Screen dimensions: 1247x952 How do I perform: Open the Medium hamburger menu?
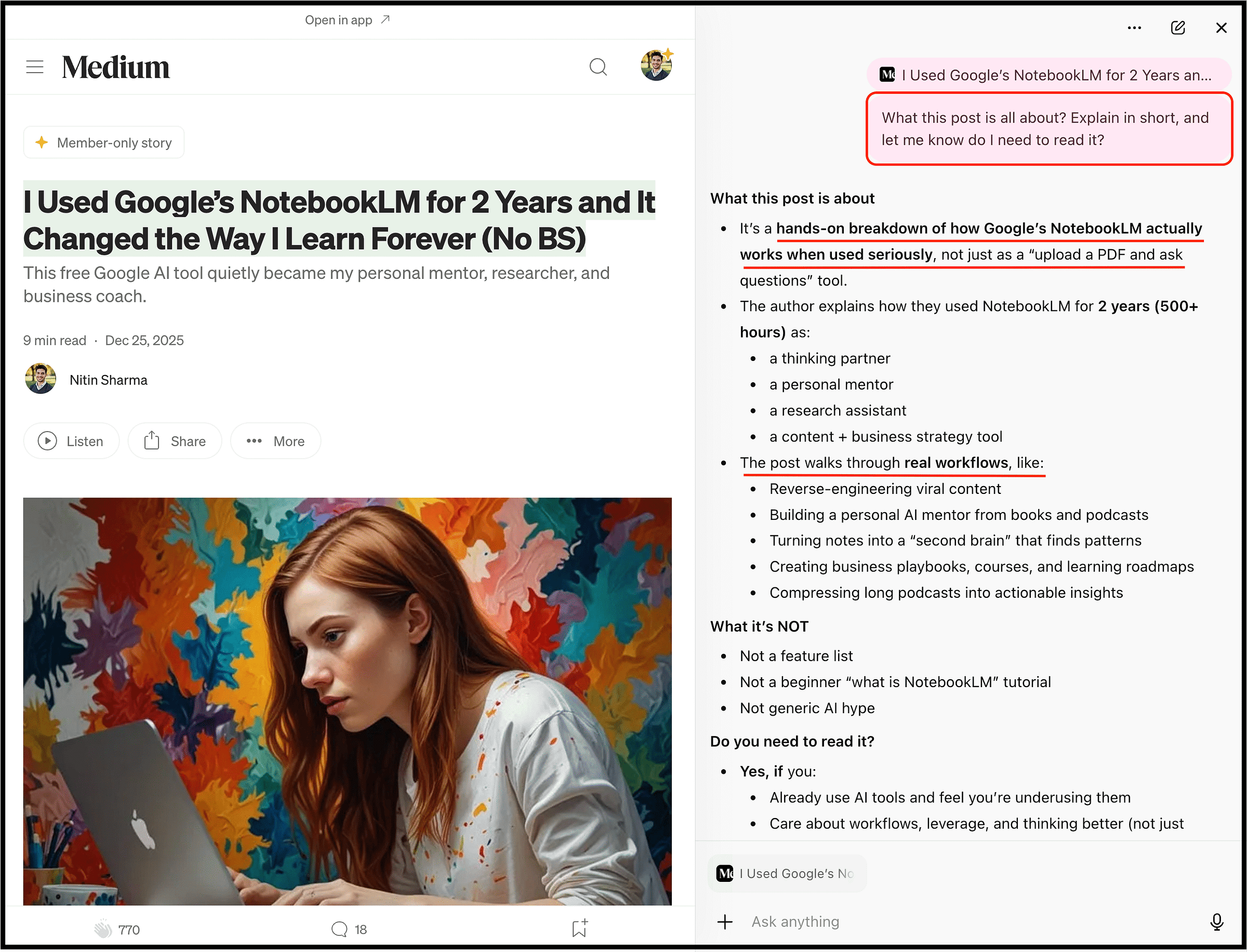click(35, 67)
